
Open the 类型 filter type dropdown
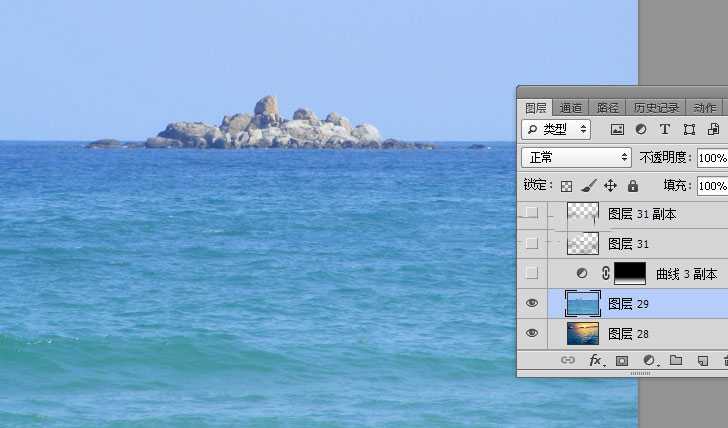[x=557, y=129]
